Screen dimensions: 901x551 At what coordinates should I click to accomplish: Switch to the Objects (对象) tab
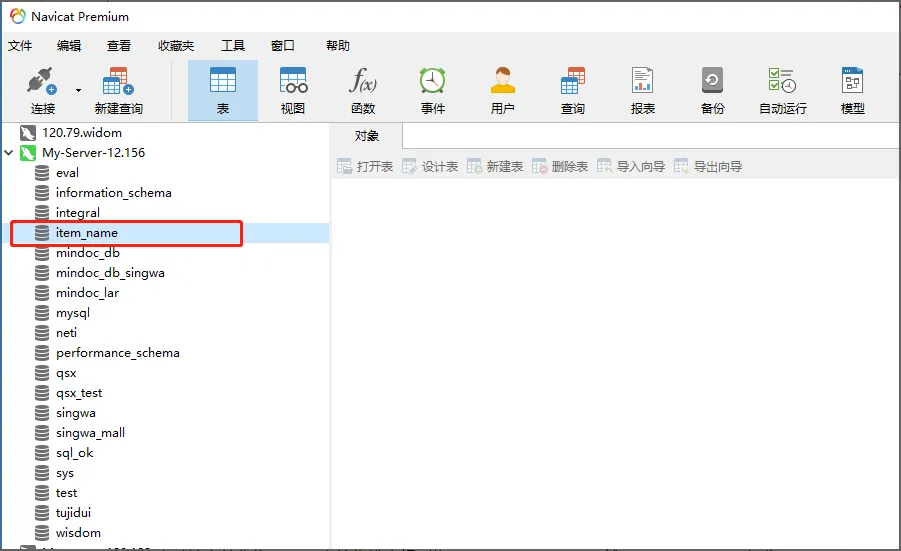click(367, 136)
